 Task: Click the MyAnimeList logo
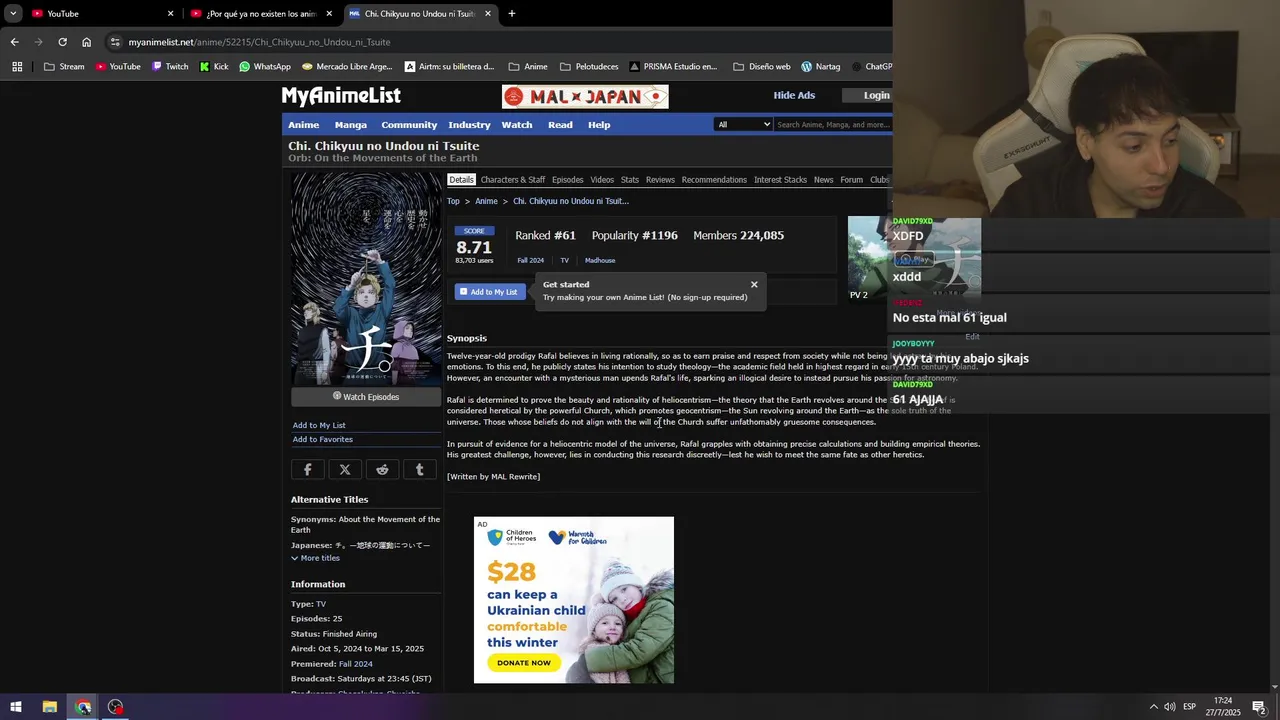point(341,96)
